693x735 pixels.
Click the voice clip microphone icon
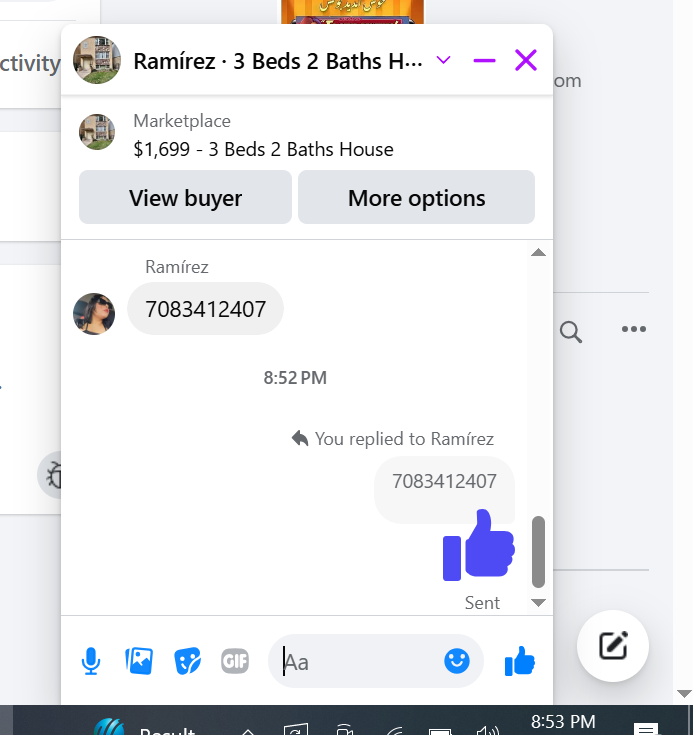pos(90,661)
